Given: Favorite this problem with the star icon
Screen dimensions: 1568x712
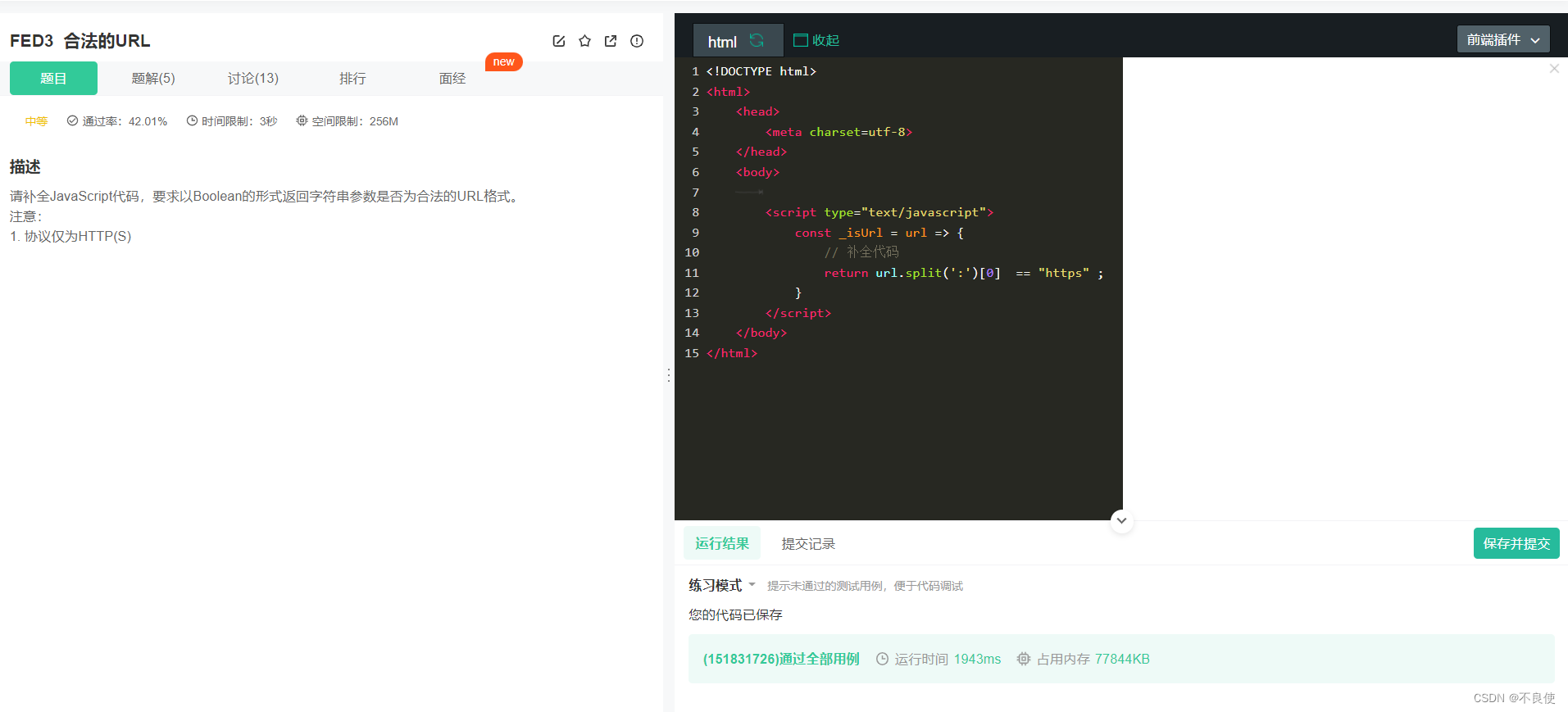Looking at the screenshot, I should click(584, 41).
